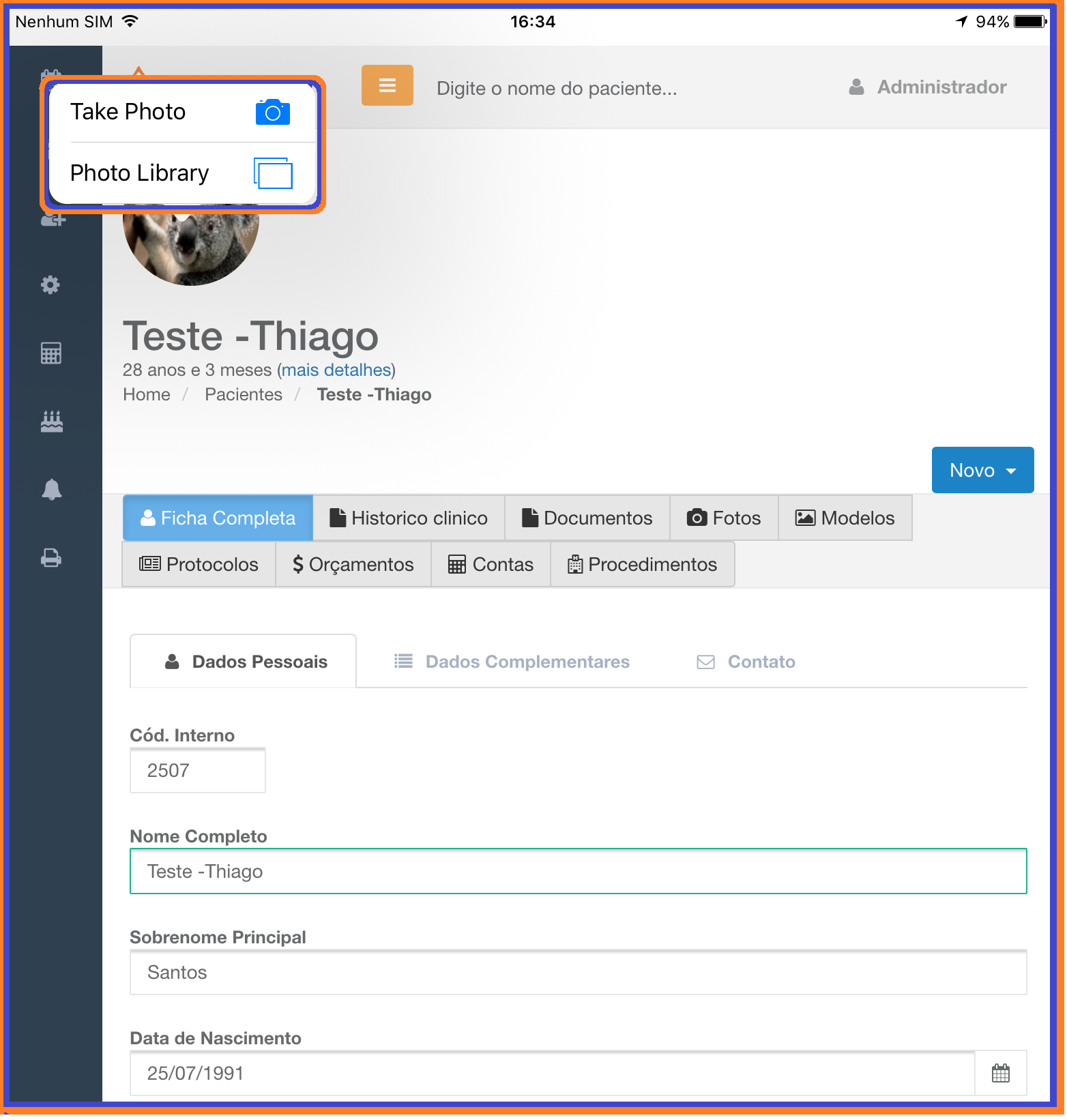Viewport: 1067px width, 1120px height.
Task: Go to Pacientes in breadcrumb
Action: coord(244,395)
